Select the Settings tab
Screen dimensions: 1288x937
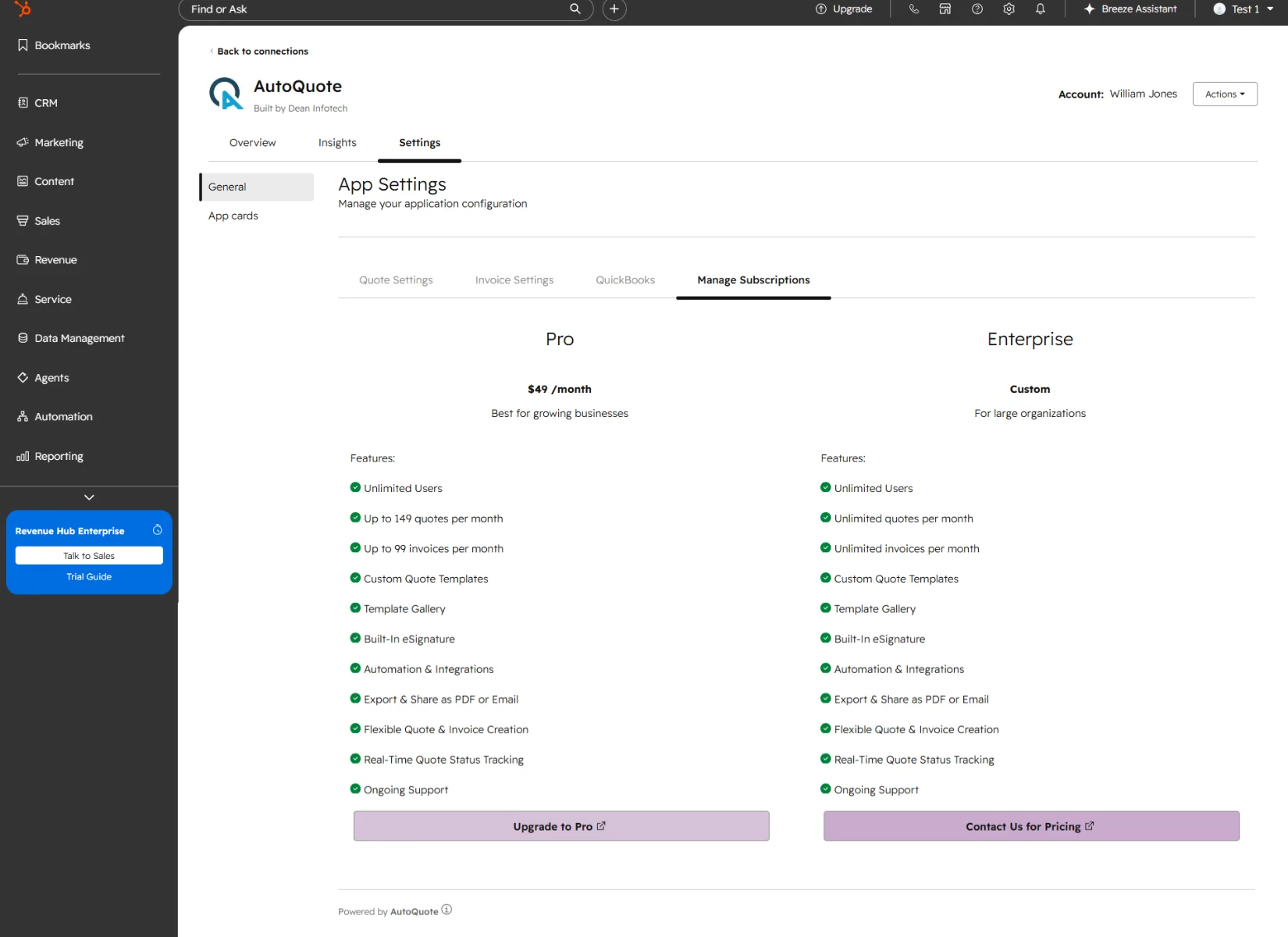[419, 143]
